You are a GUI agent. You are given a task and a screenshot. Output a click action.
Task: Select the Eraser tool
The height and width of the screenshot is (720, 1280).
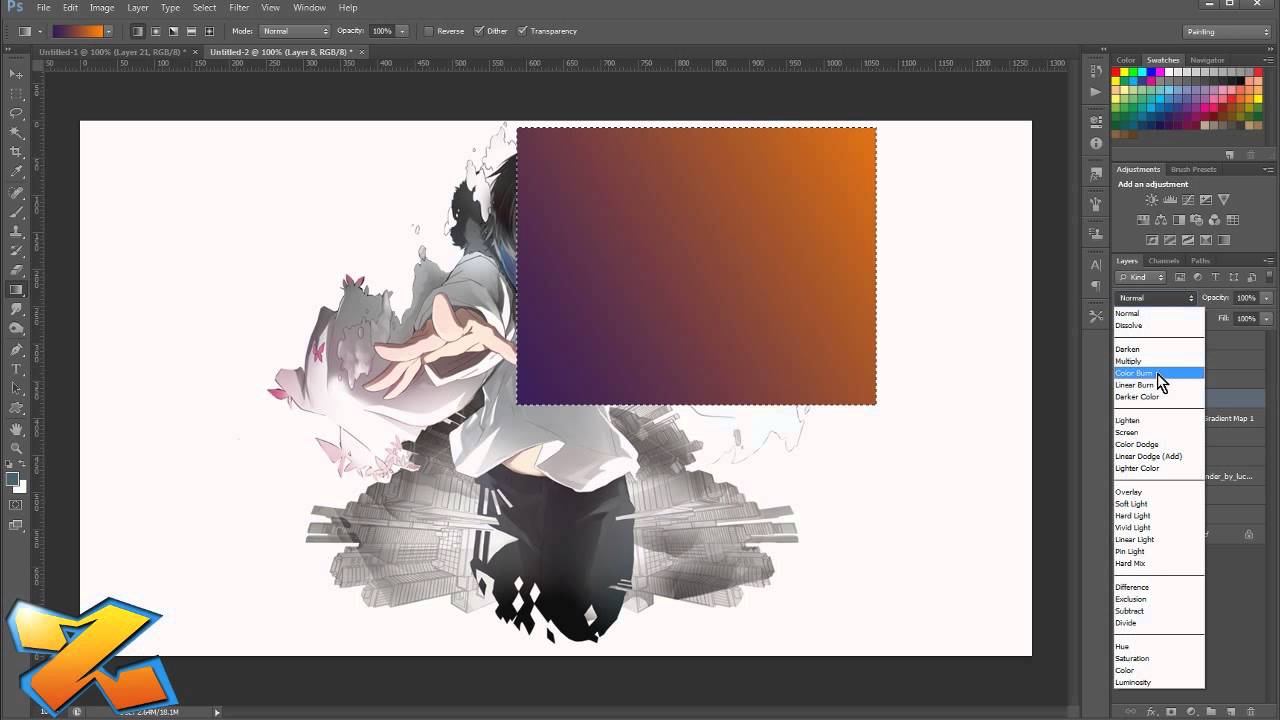click(16, 270)
